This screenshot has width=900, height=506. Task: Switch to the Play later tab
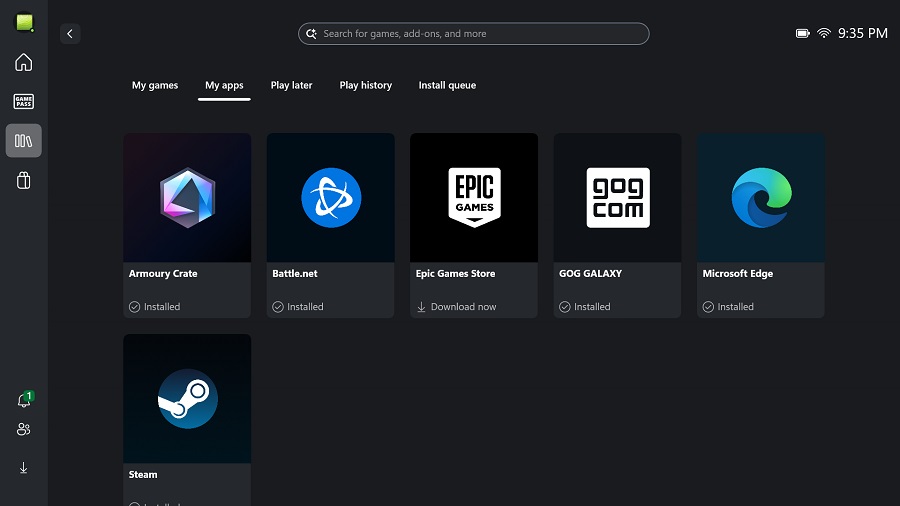pos(291,86)
